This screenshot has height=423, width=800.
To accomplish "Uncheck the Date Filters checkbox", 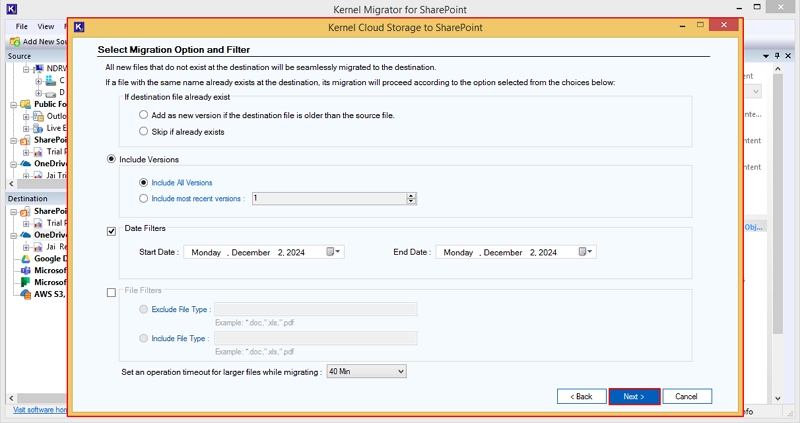I will [x=111, y=231].
